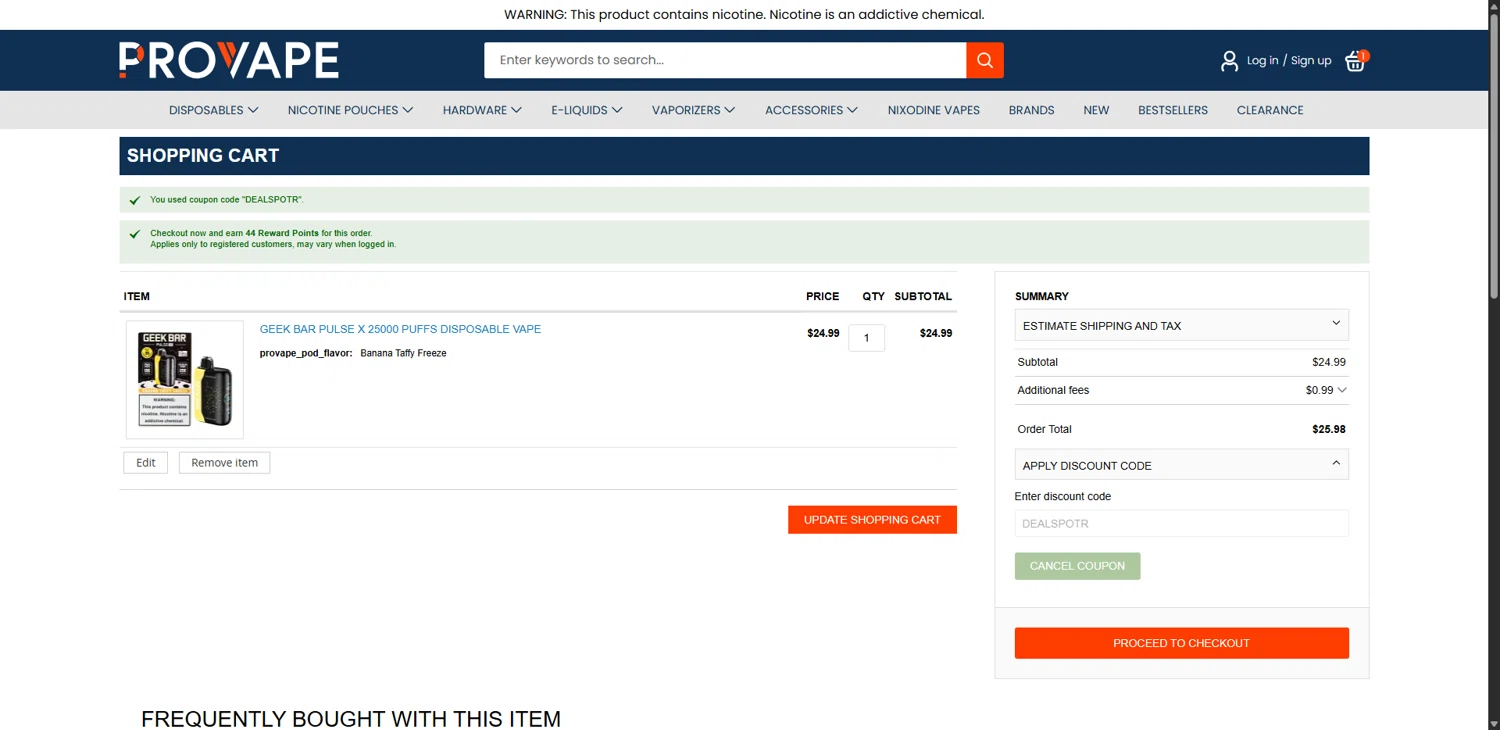Viewport: 1500px width, 730px height.
Task: Expand the Disposables menu
Action: point(214,110)
